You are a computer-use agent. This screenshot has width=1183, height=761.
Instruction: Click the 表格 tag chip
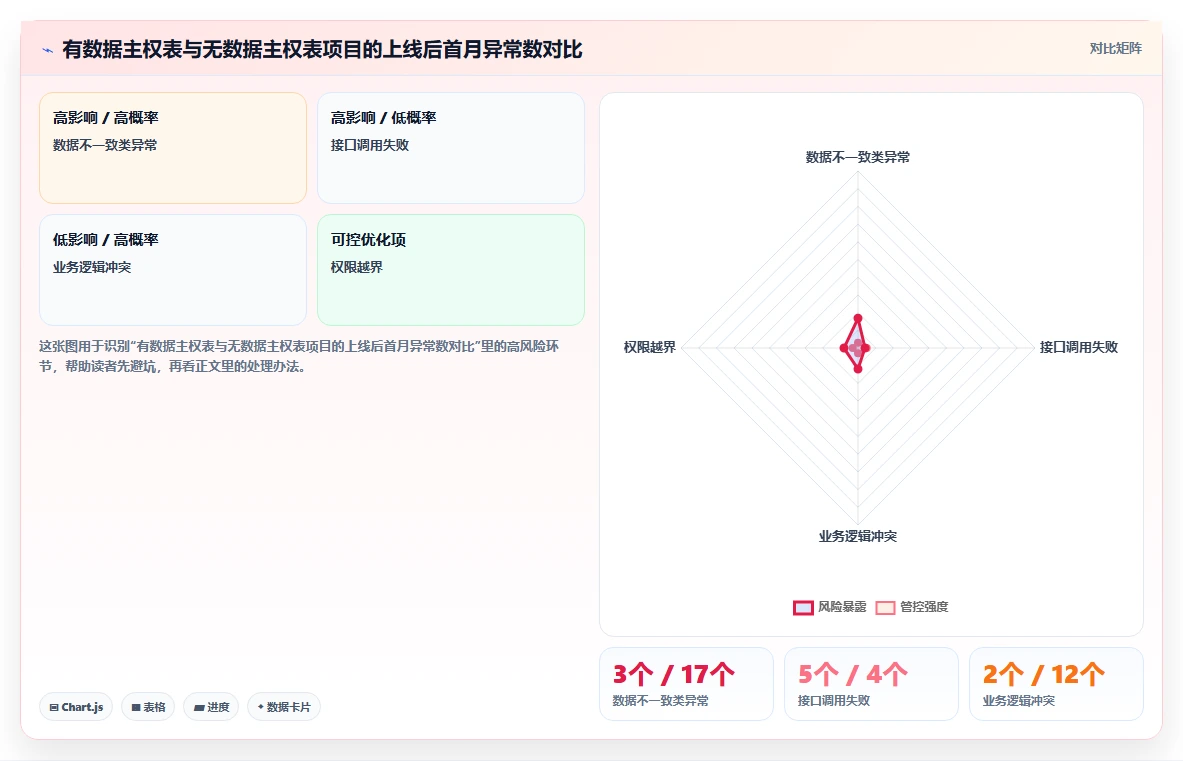coord(148,707)
